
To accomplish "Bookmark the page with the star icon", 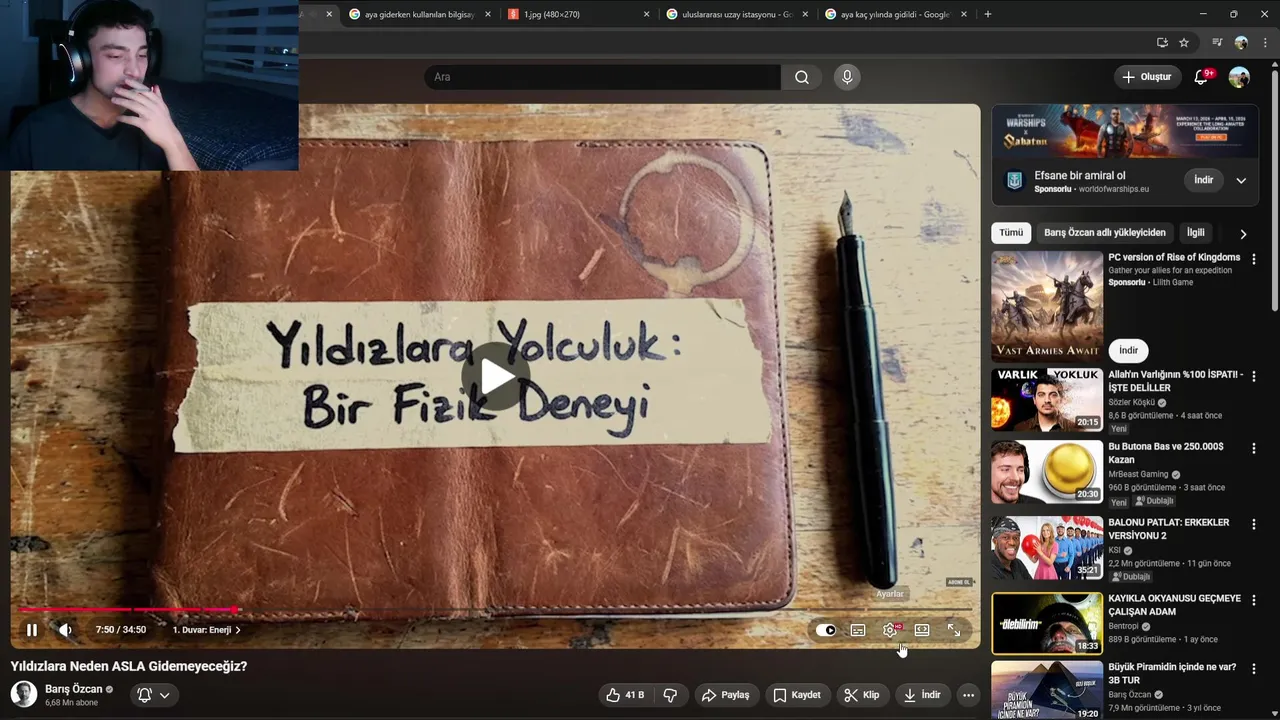I will [x=1184, y=42].
